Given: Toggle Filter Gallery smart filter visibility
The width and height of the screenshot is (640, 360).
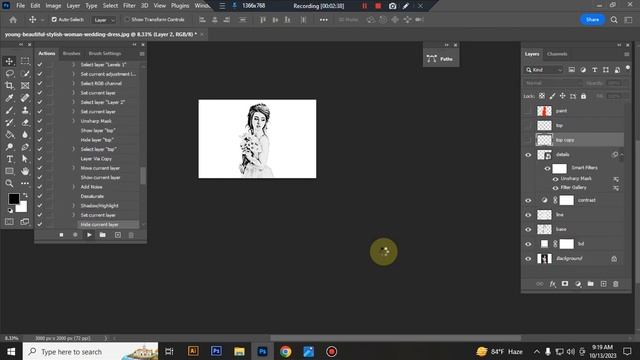Looking at the screenshot, I should tap(556, 188).
